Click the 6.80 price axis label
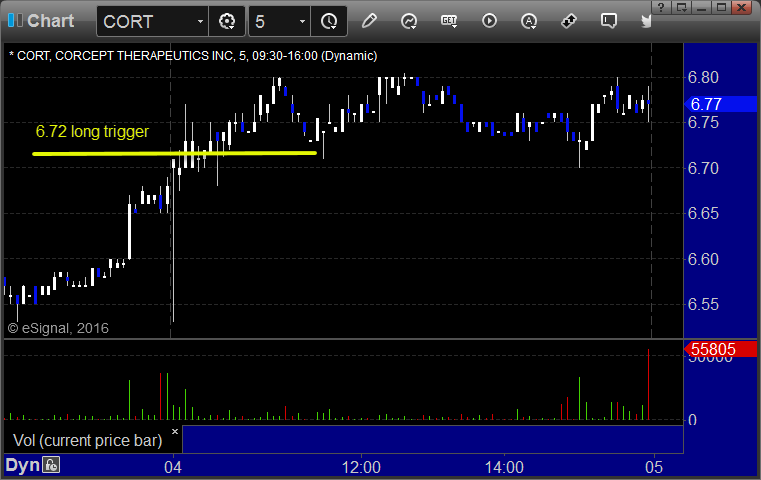The image size is (761, 480). [x=703, y=77]
